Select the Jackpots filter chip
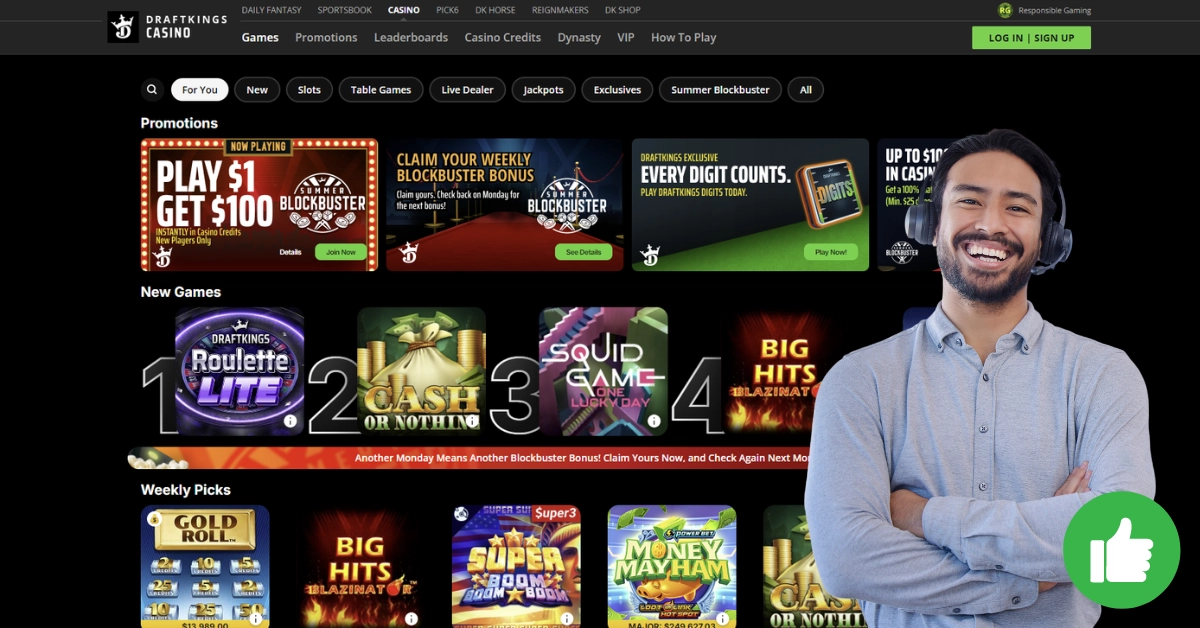The image size is (1200, 628). (x=544, y=90)
